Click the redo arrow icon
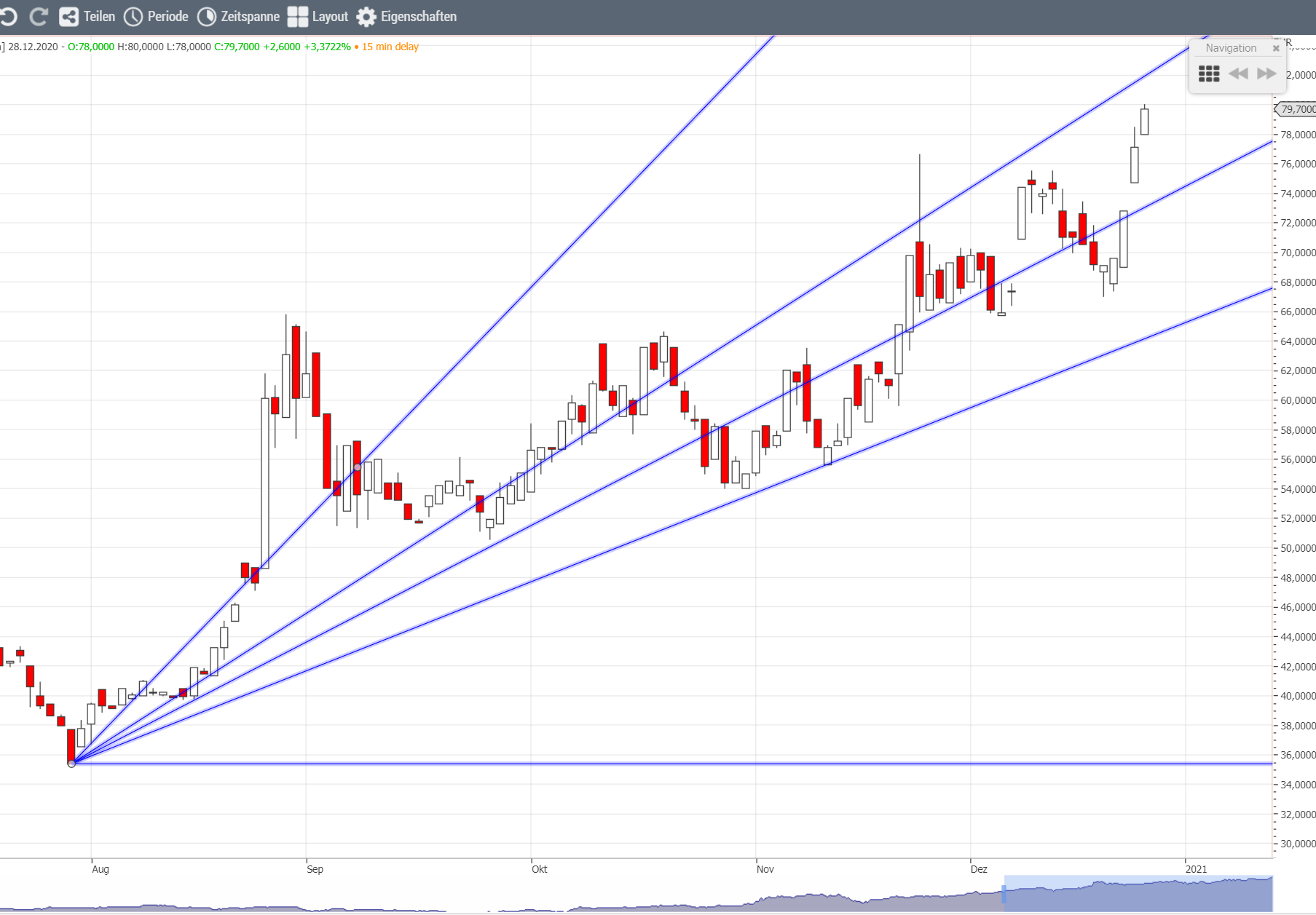Image resolution: width=1316 pixels, height=915 pixels. click(39, 17)
